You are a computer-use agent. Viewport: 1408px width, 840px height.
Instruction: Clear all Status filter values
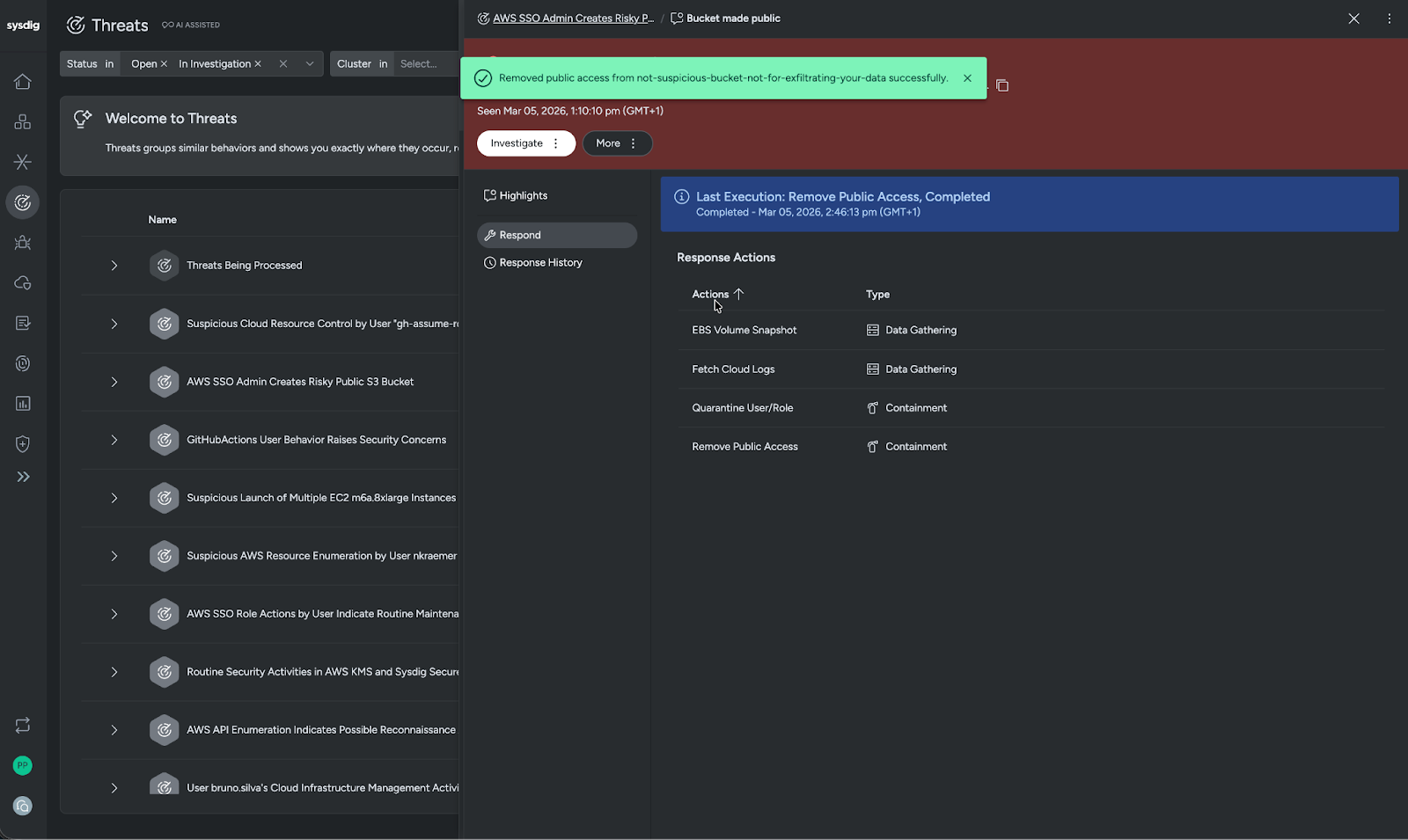pos(283,64)
